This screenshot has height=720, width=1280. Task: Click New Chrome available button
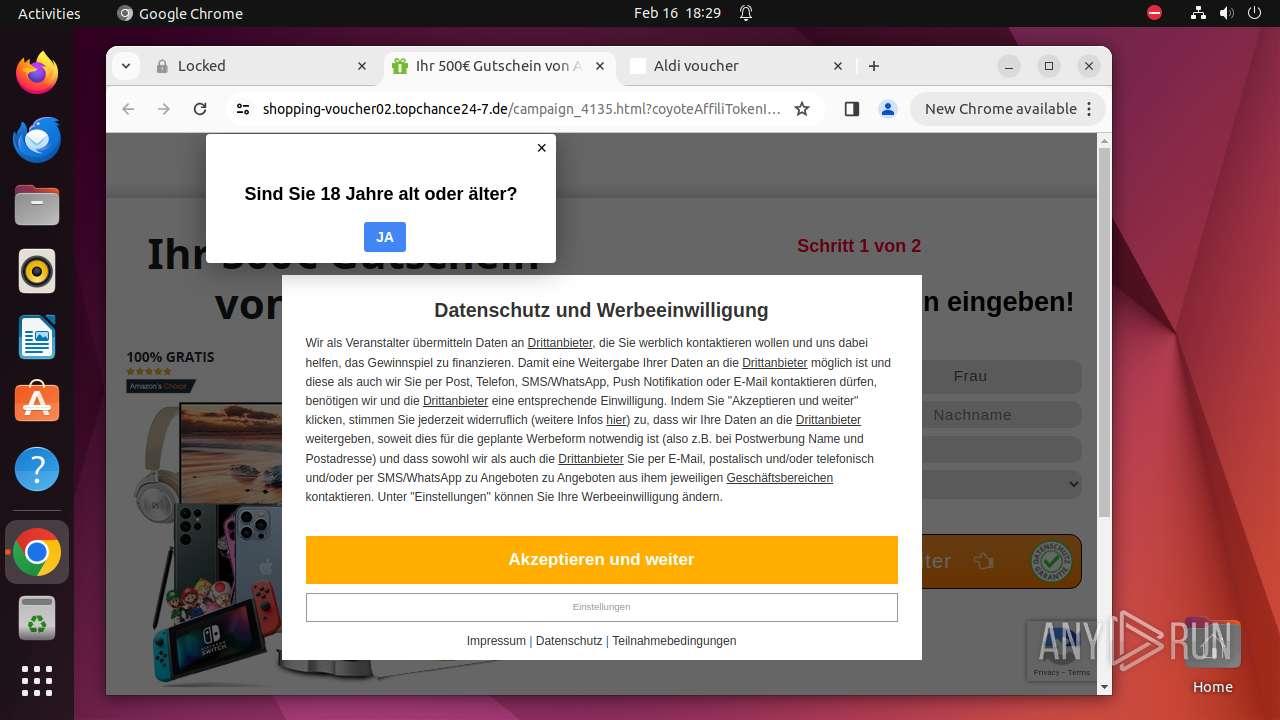tap(1000, 109)
